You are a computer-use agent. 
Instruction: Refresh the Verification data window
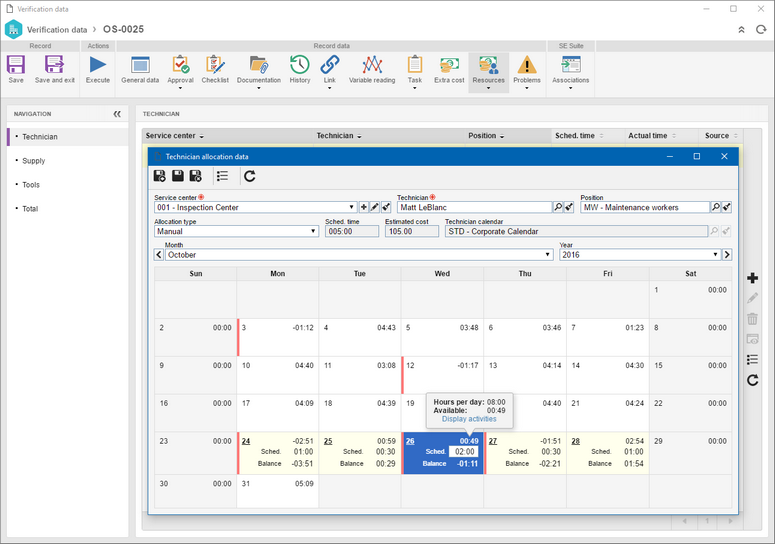761,30
